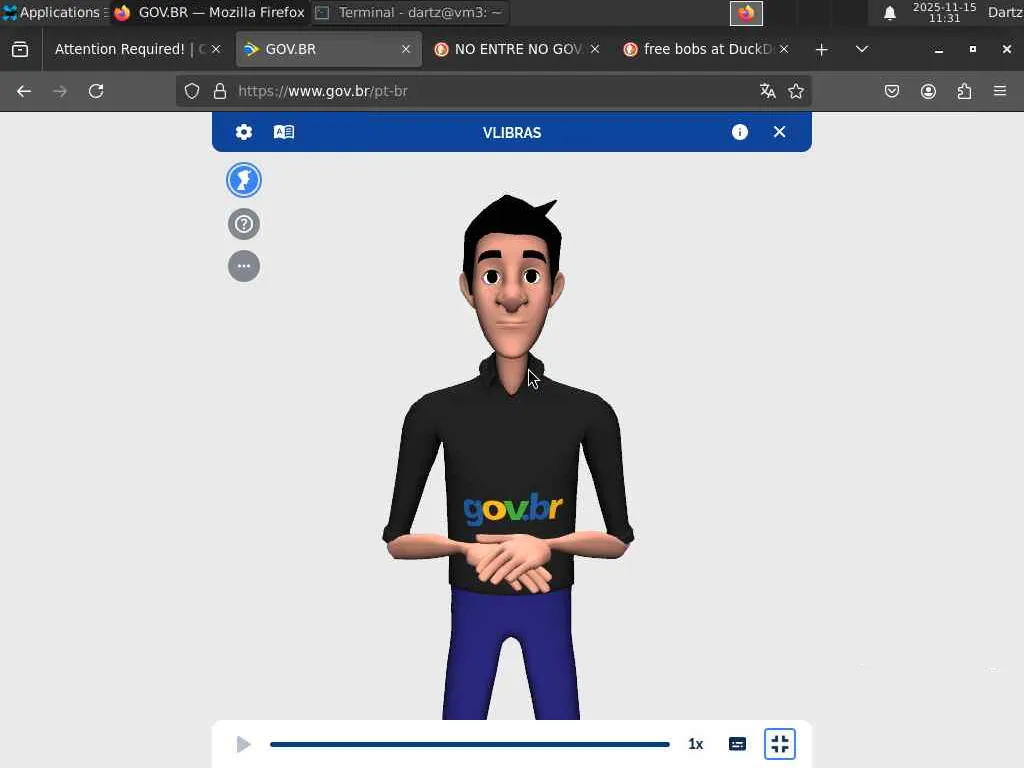Bookmark this page with star
This screenshot has width=1024, height=768.
coord(795,91)
